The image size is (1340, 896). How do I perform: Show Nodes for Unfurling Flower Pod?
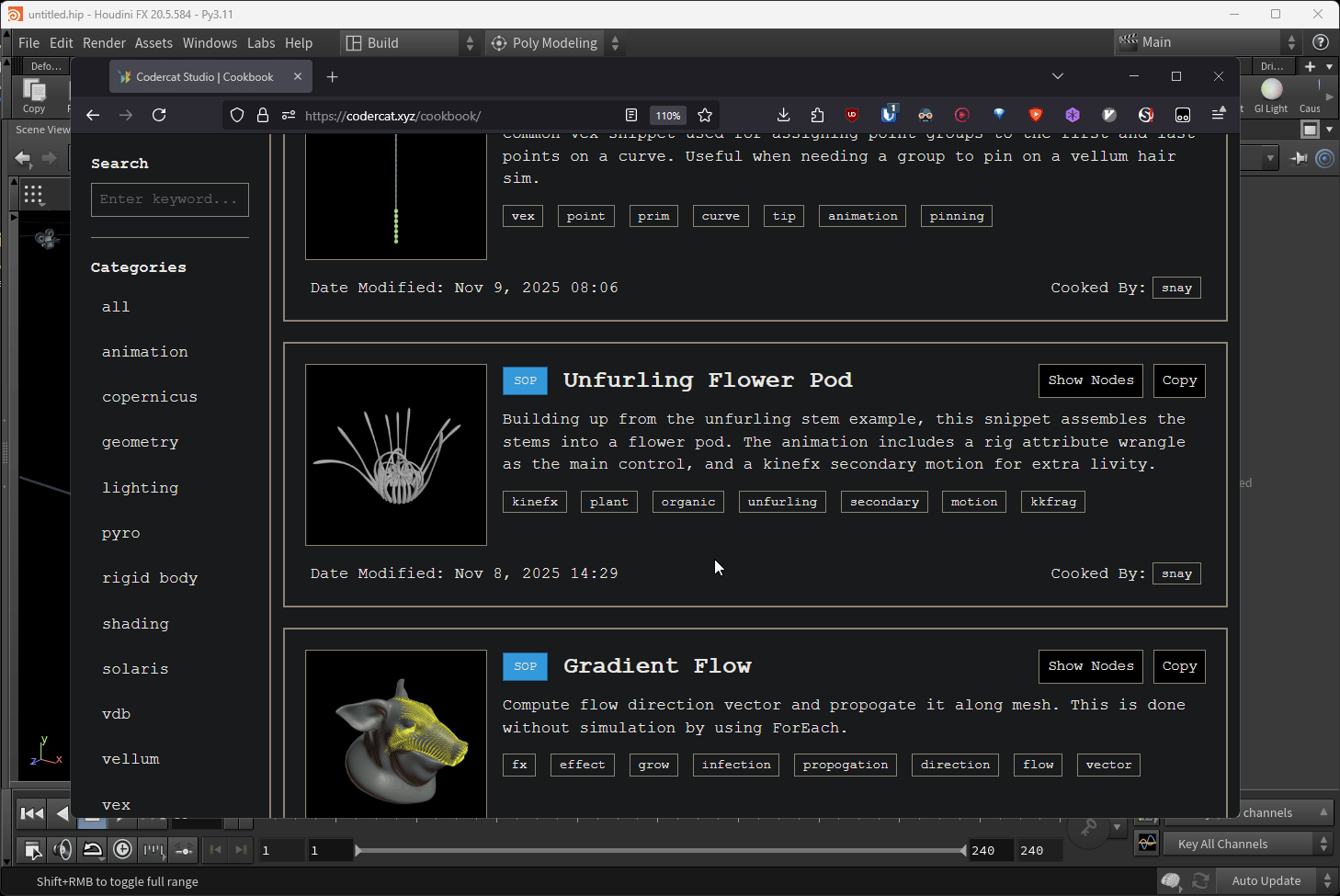tap(1091, 380)
